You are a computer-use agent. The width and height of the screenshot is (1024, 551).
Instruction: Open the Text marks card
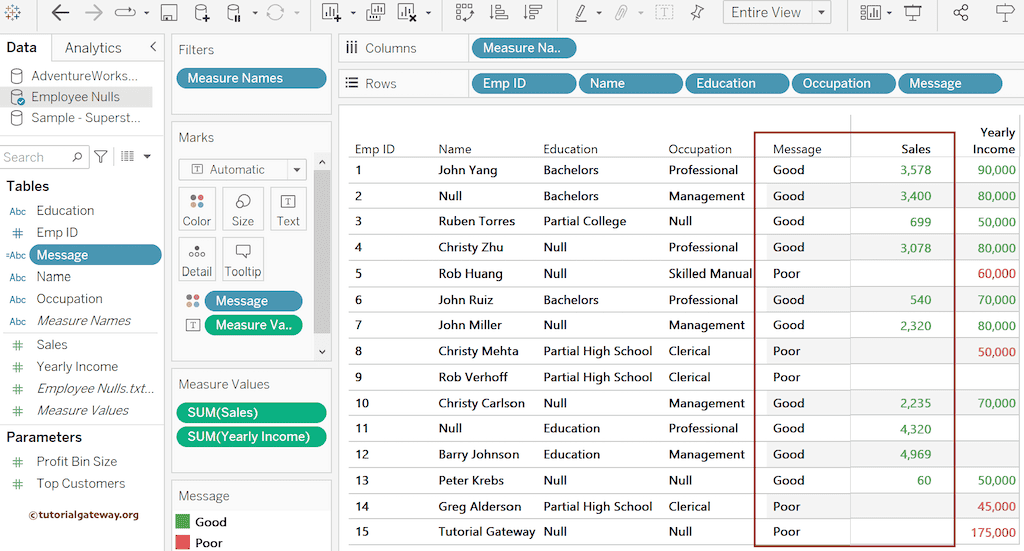pos(288,209)
